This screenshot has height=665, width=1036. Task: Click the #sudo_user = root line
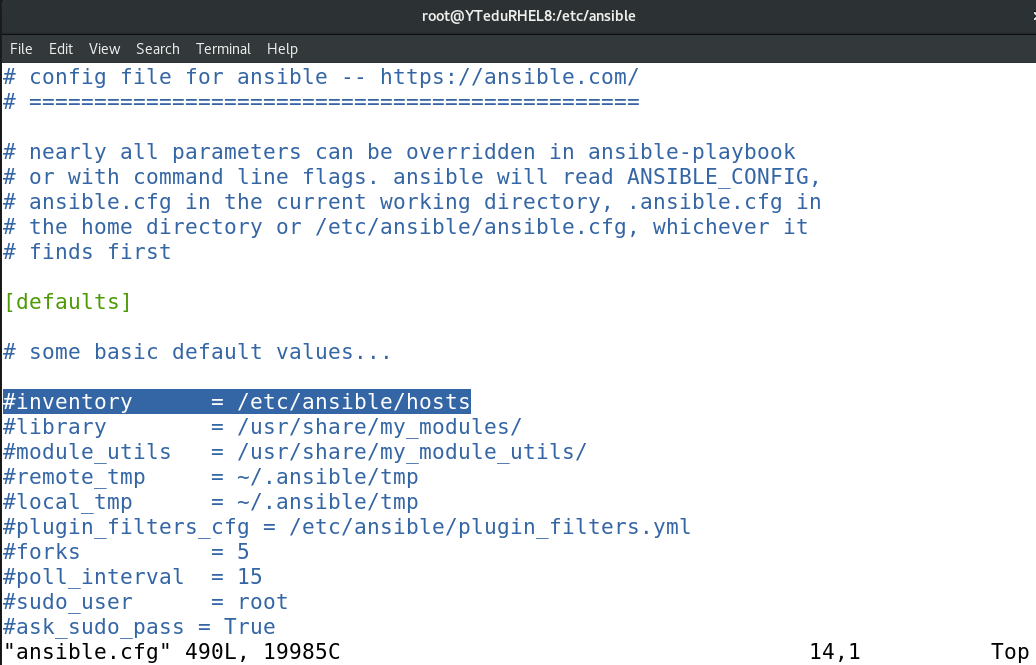[145, 602]
